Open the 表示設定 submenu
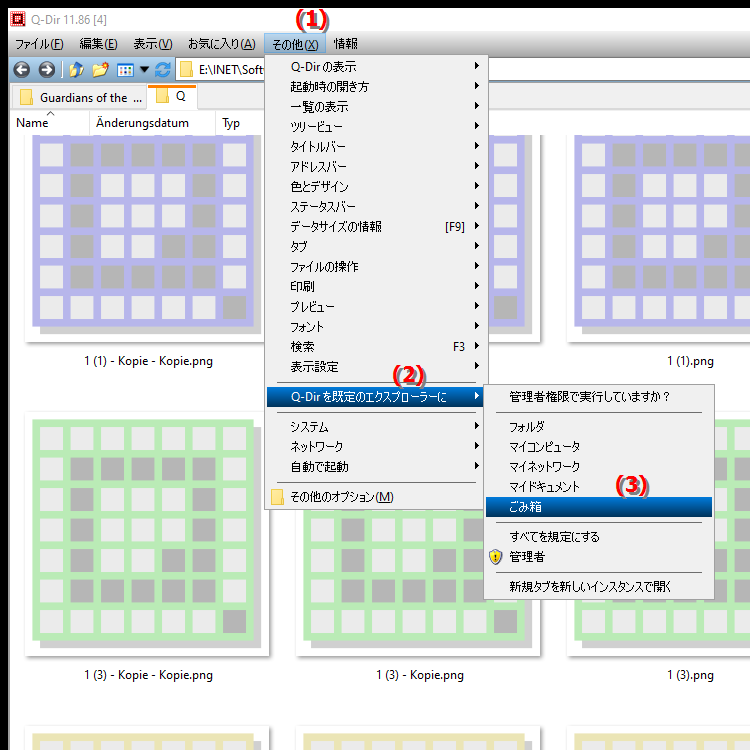Screen dimensions: 750x750 377,366
